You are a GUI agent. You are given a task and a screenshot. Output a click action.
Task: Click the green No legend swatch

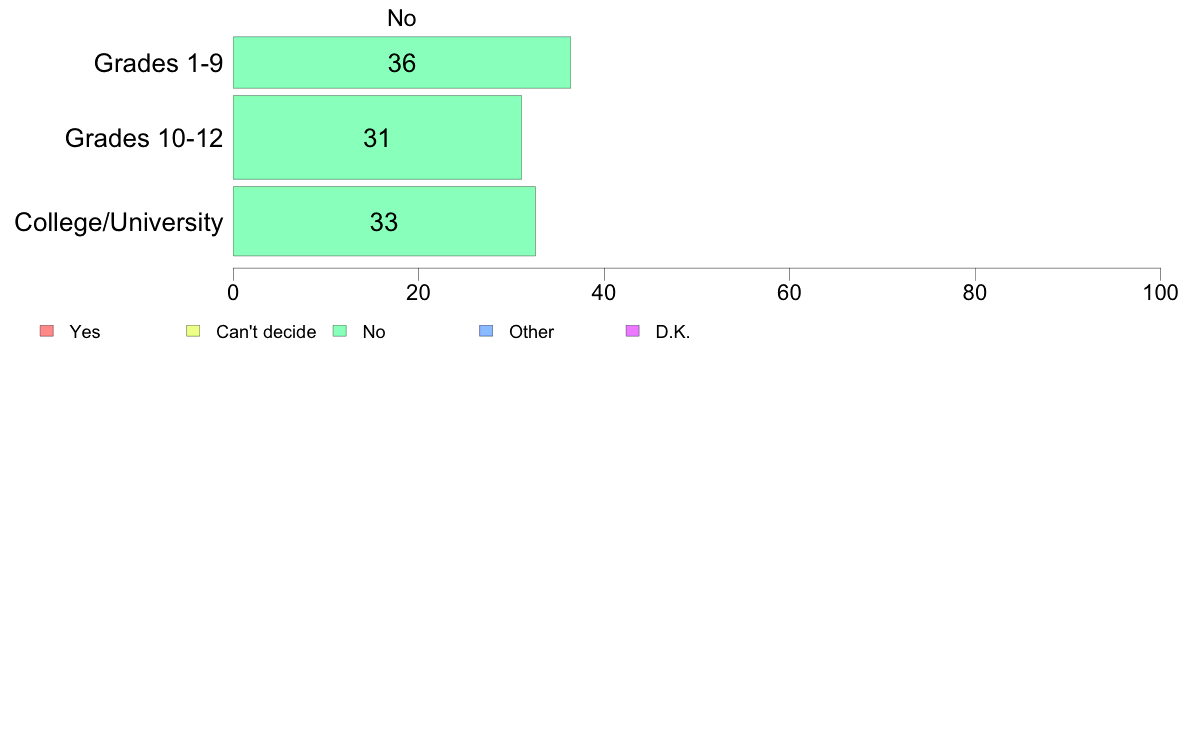coord(340,331)
